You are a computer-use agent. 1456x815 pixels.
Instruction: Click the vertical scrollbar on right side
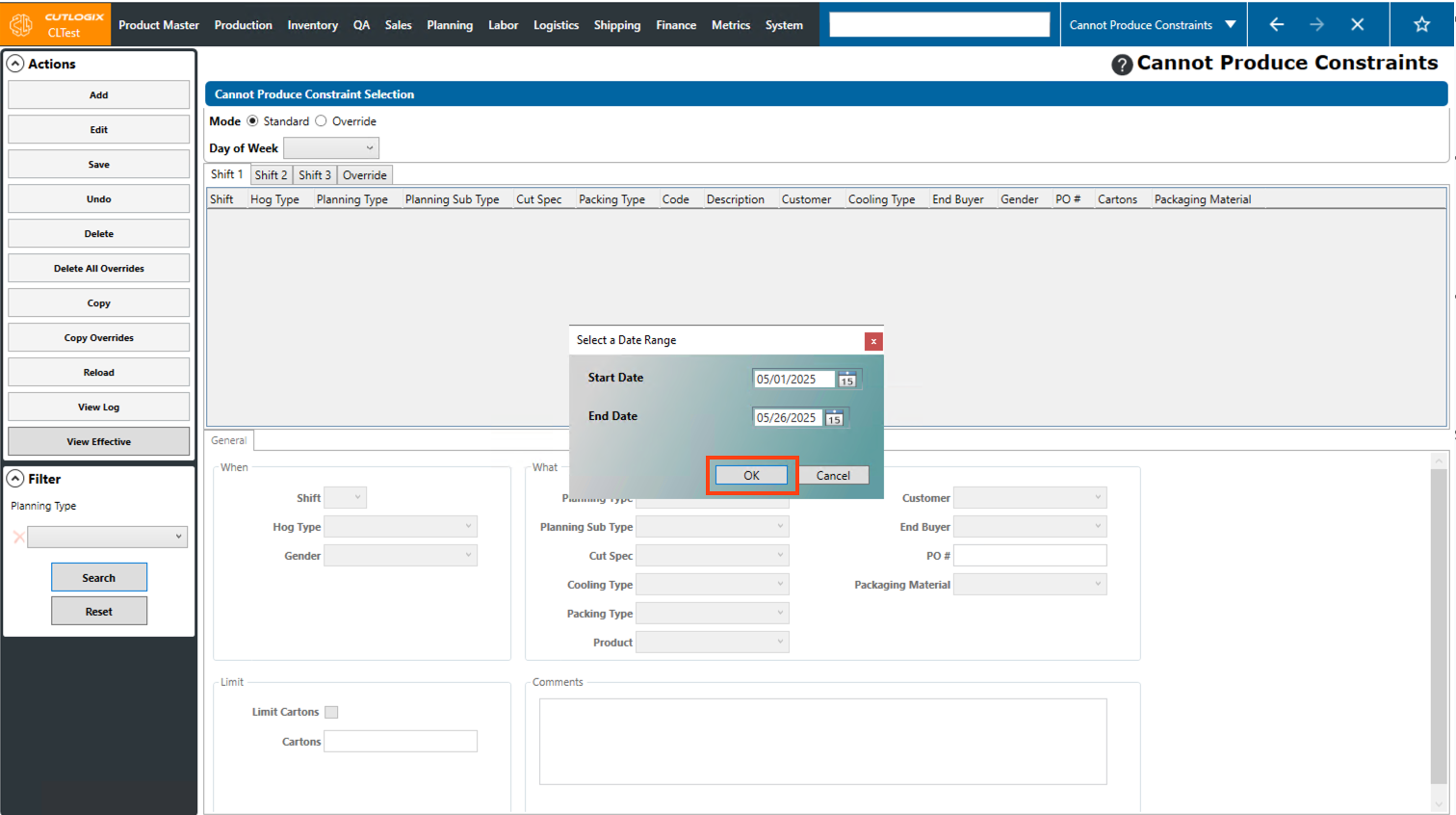point(1438,626)
